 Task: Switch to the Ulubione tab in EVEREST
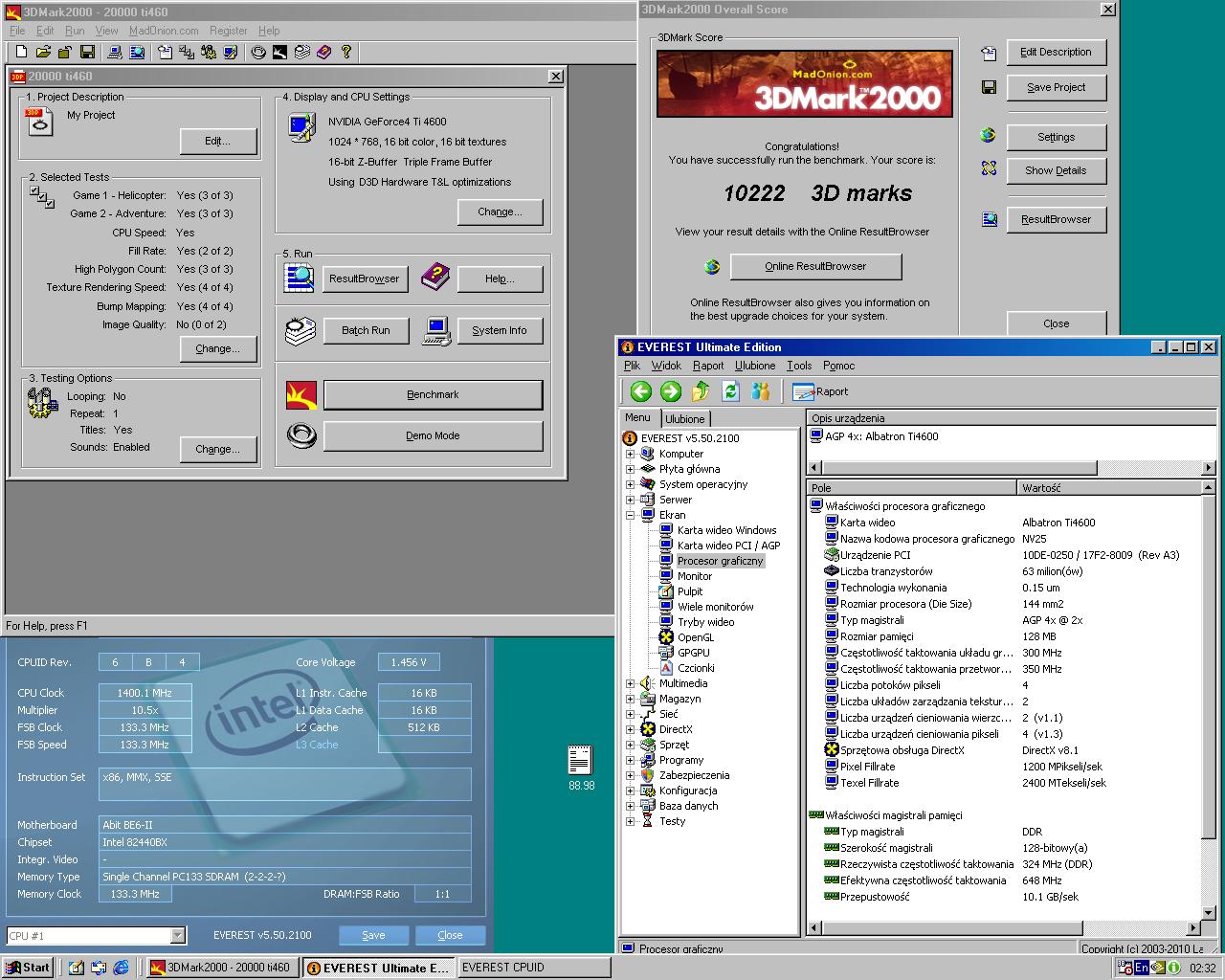tap(684, 419)
